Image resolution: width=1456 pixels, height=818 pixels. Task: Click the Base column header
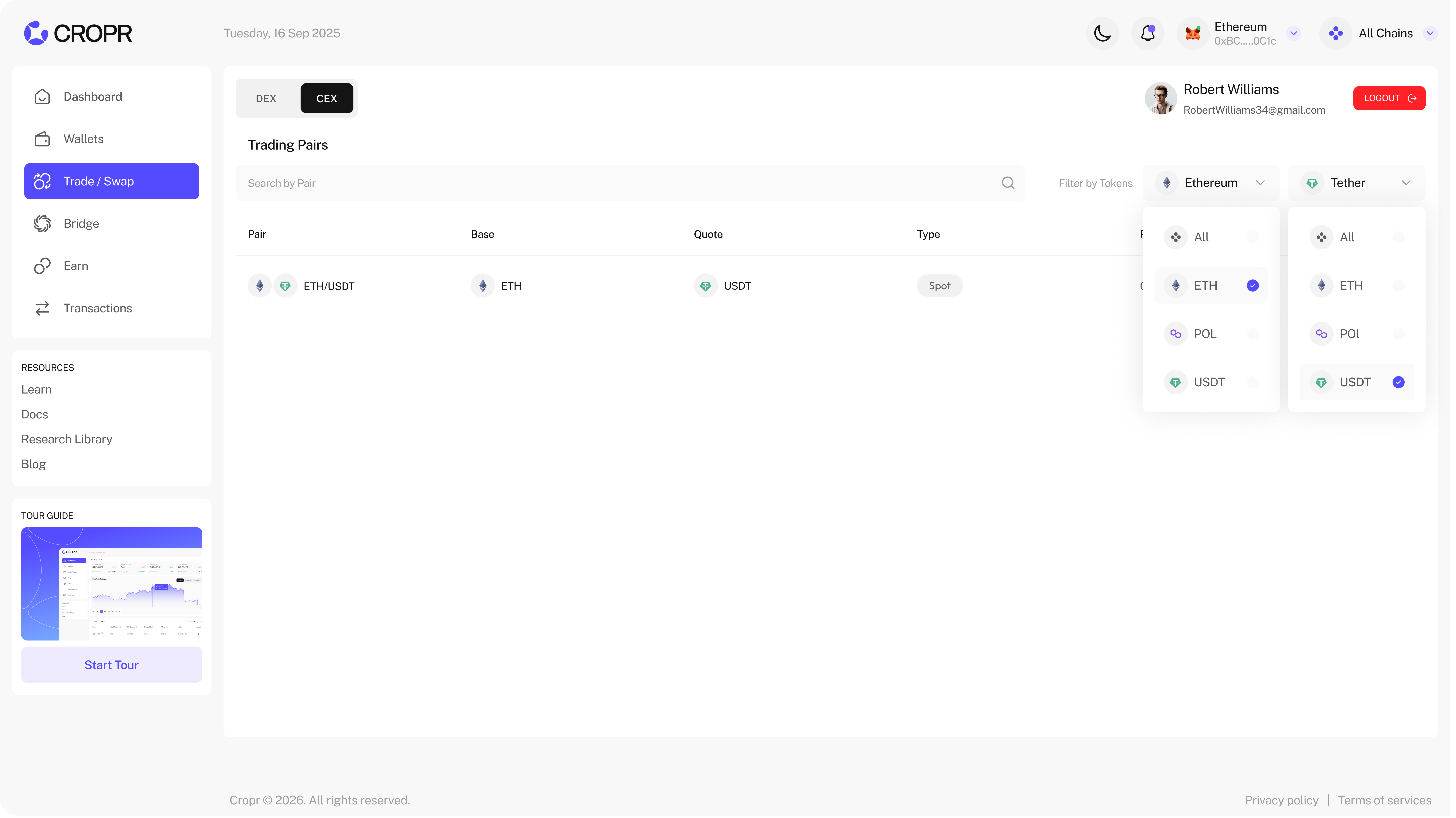tap(484, 235)
